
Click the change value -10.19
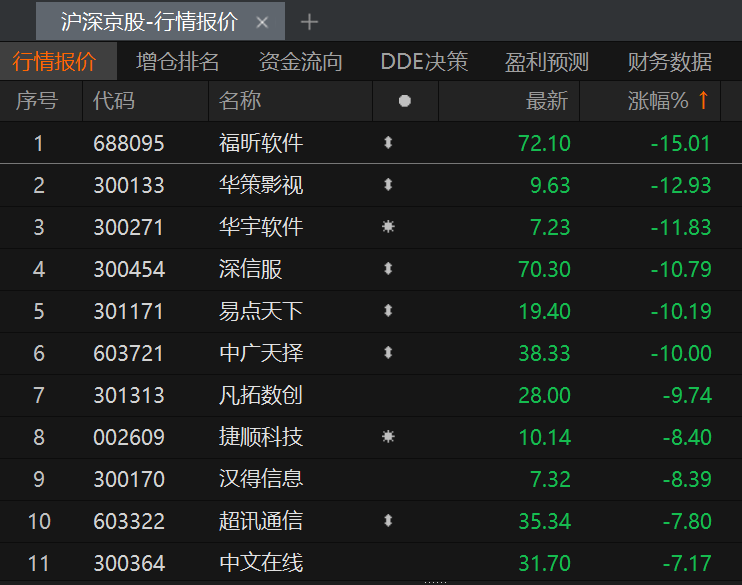pyautogui.click(x=680, y=312)
